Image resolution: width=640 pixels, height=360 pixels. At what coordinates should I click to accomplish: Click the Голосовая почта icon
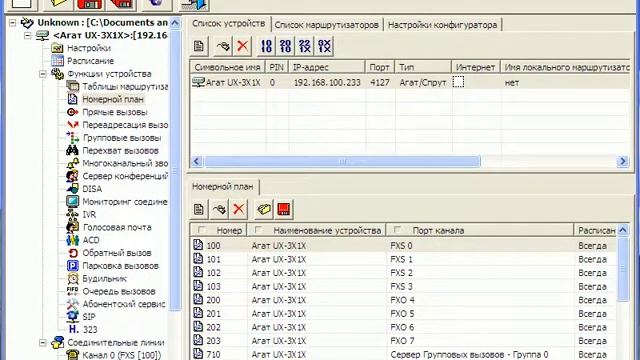pyautogui.click(x=72, y=227)
